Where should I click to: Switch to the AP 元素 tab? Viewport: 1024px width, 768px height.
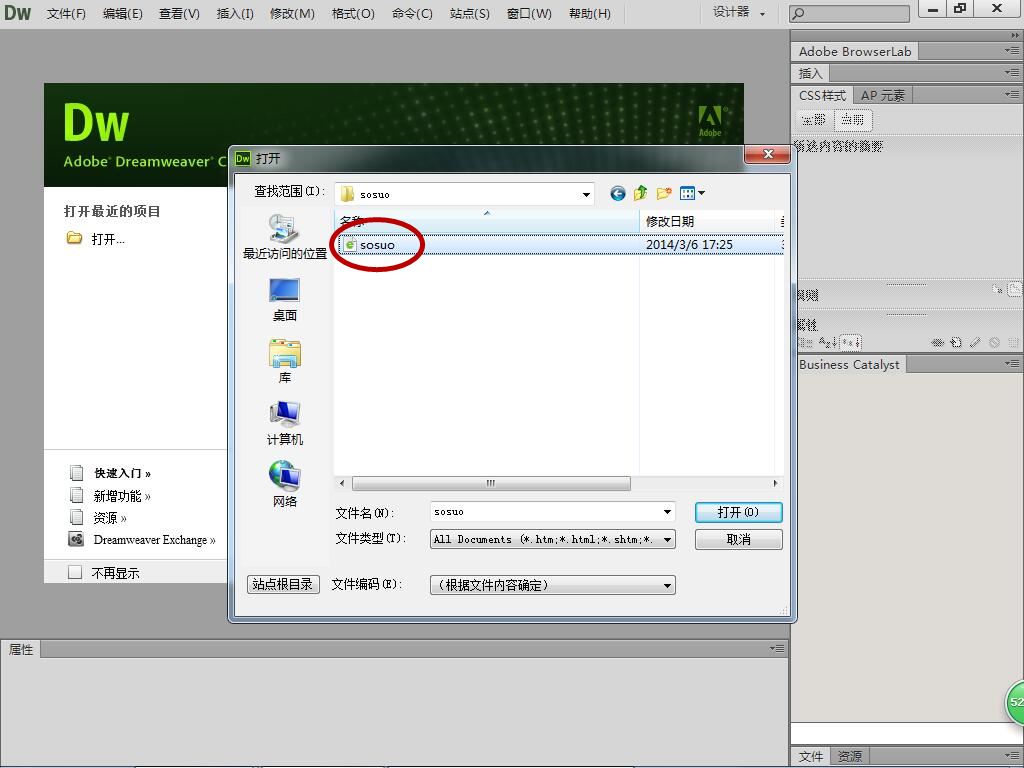883,95
